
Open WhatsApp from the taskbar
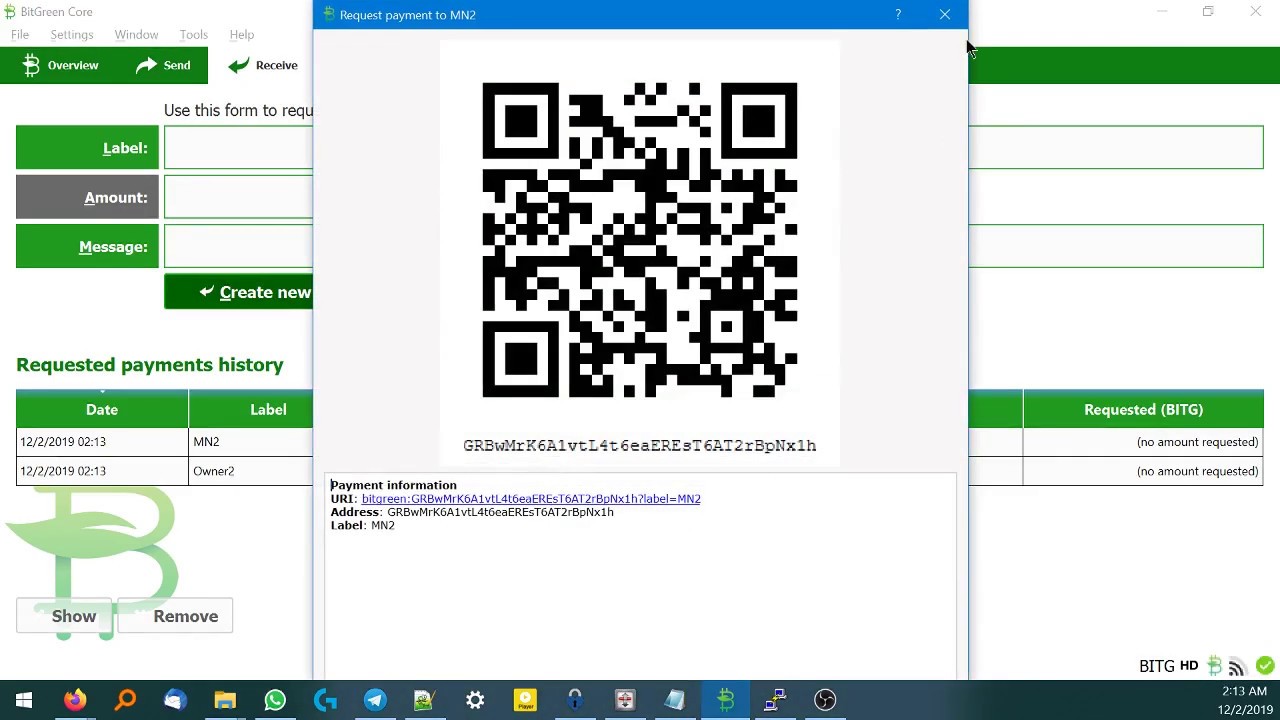tap(275, 700)
